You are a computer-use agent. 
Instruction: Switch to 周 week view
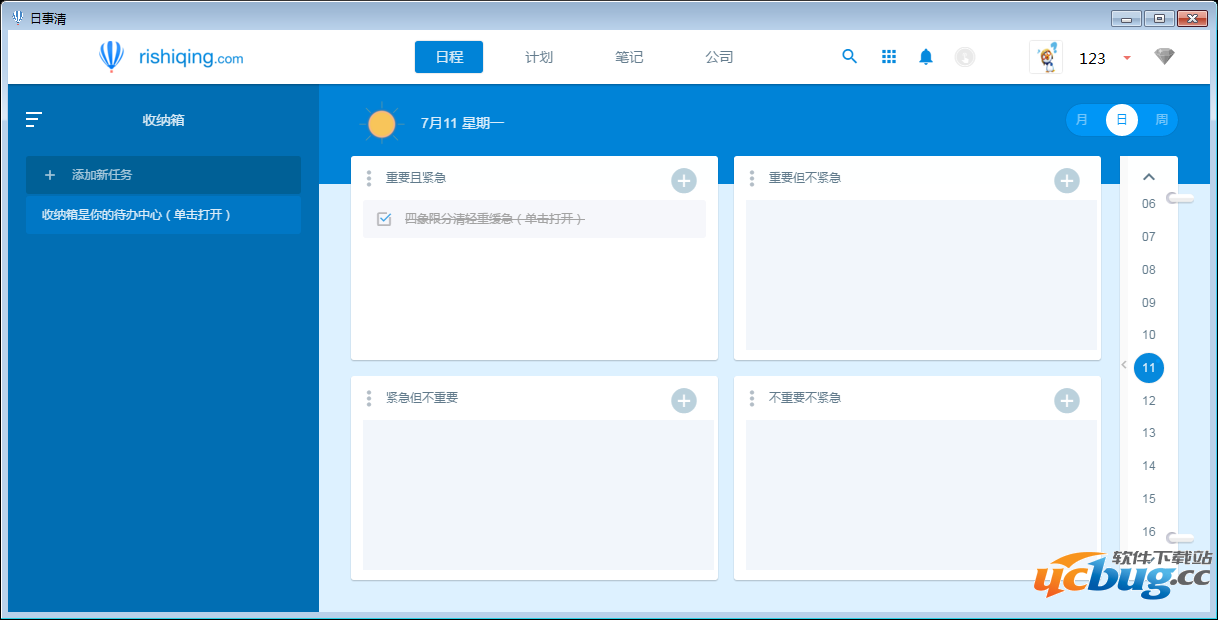click(1161, 120)
